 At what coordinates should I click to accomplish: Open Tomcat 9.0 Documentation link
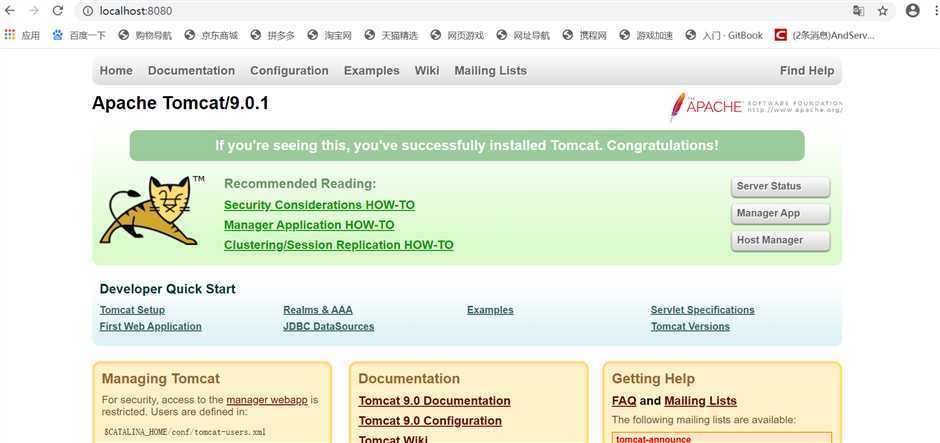point(435,401)
